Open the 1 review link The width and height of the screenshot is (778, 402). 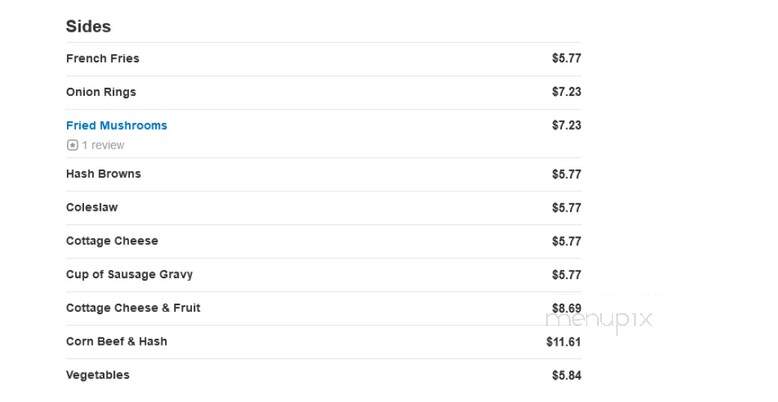(x=103, y=145)
